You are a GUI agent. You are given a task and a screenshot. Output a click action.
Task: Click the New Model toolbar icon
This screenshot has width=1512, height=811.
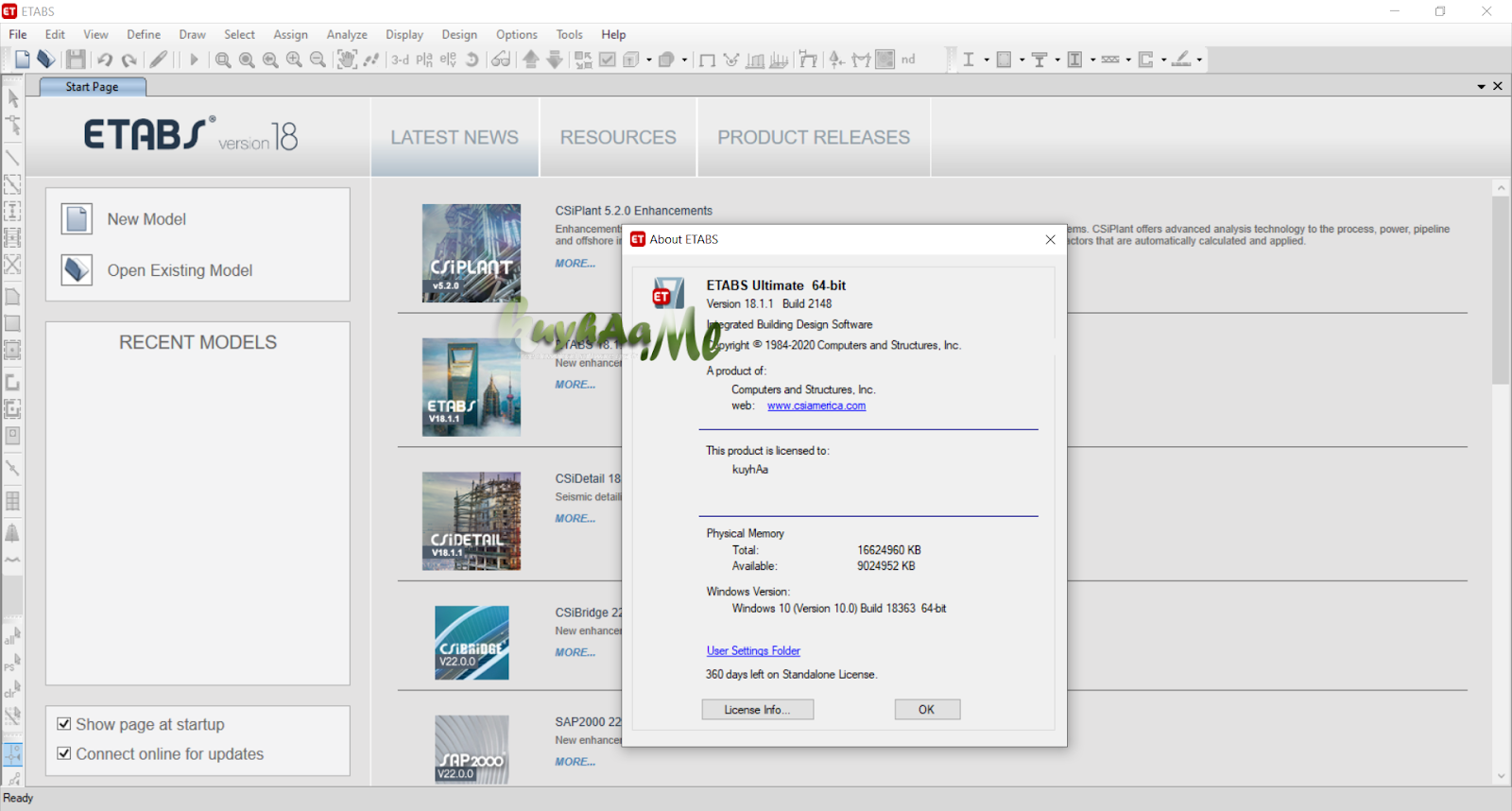[22, 60]
